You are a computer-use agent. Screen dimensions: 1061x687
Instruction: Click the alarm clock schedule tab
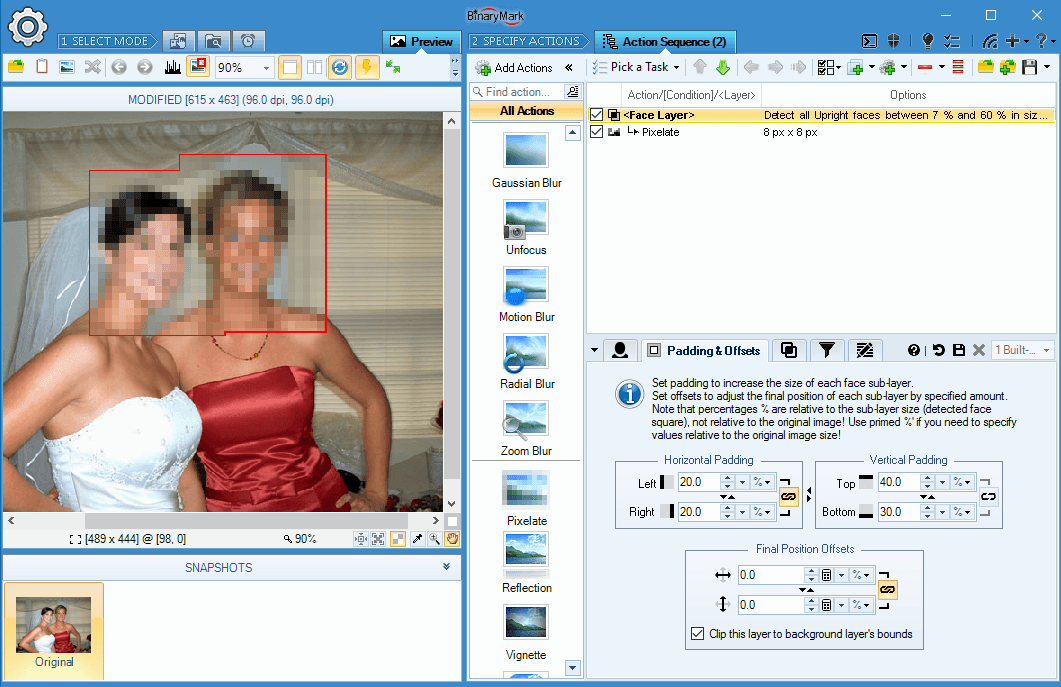248,41
